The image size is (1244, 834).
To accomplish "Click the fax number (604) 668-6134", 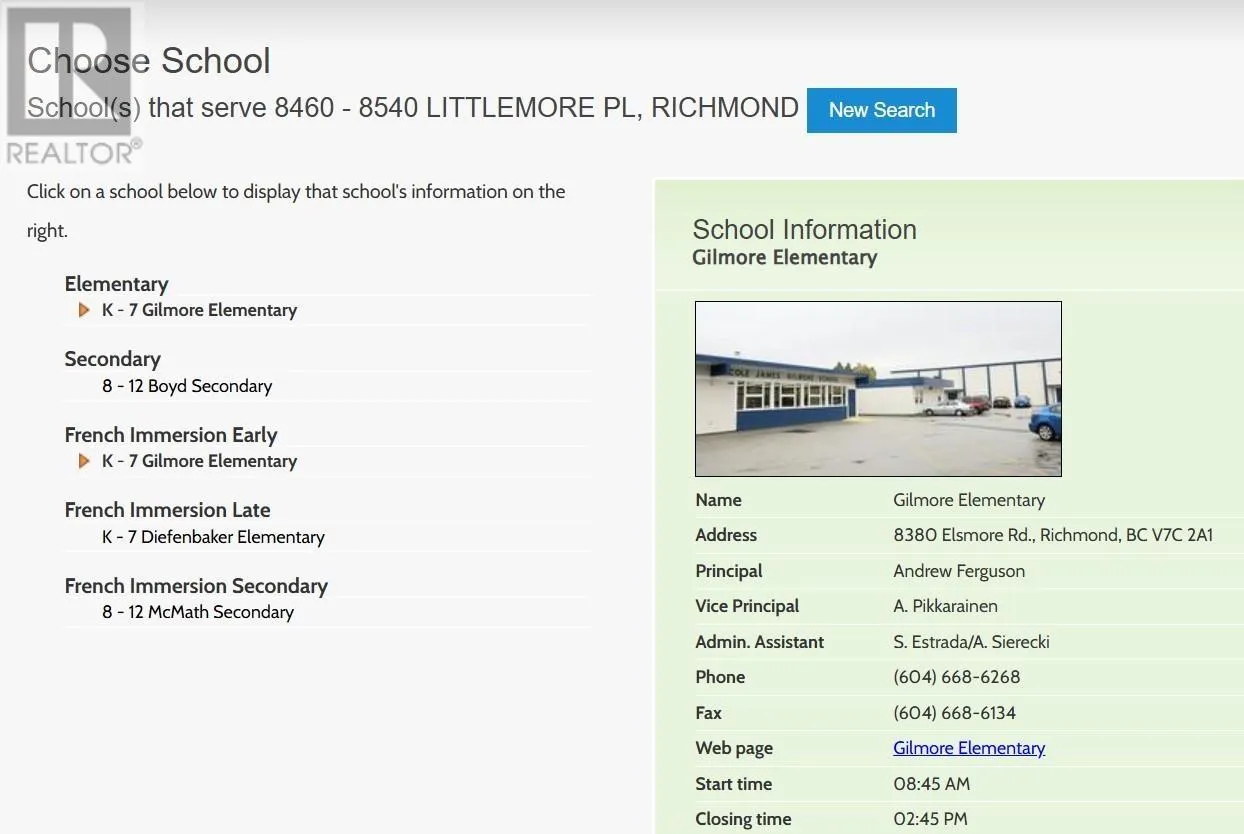I will pyautogui.click(x=954, y=713).
